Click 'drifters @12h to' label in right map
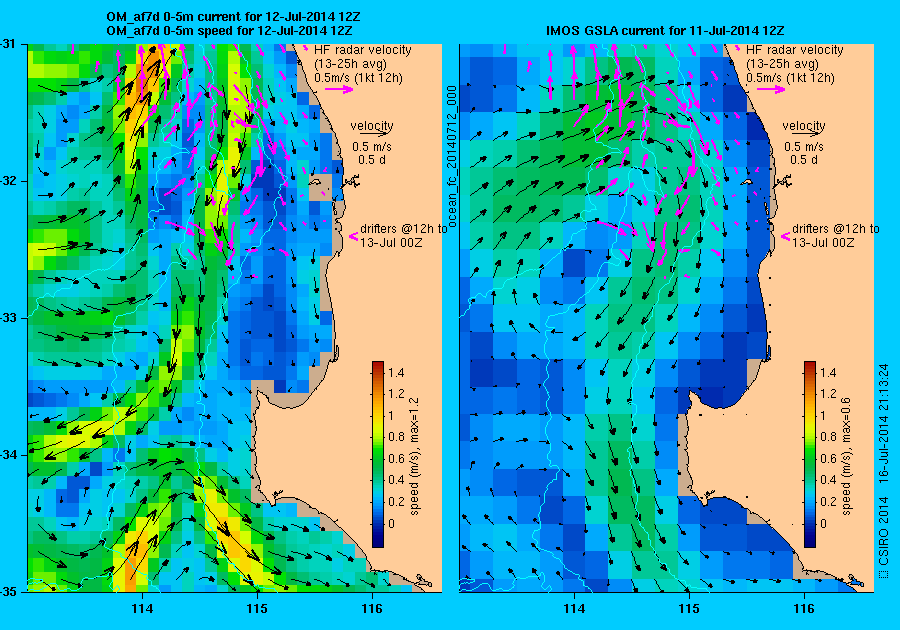Image resolution: width=900 pixels, height=630 pixels. click(x=836, y=229)
